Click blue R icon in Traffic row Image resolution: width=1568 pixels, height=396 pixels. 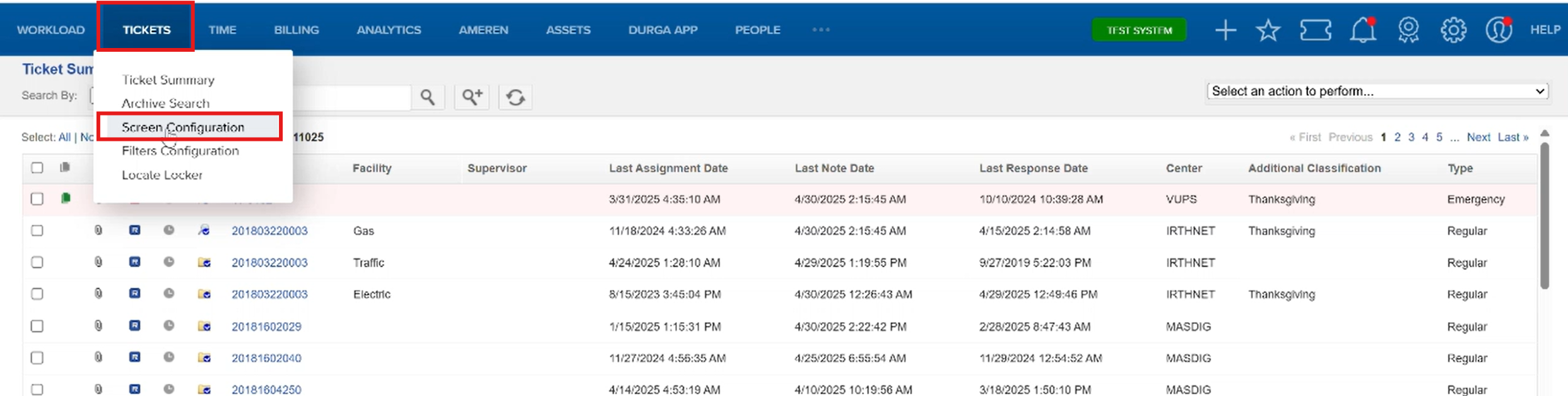(134, 262)
